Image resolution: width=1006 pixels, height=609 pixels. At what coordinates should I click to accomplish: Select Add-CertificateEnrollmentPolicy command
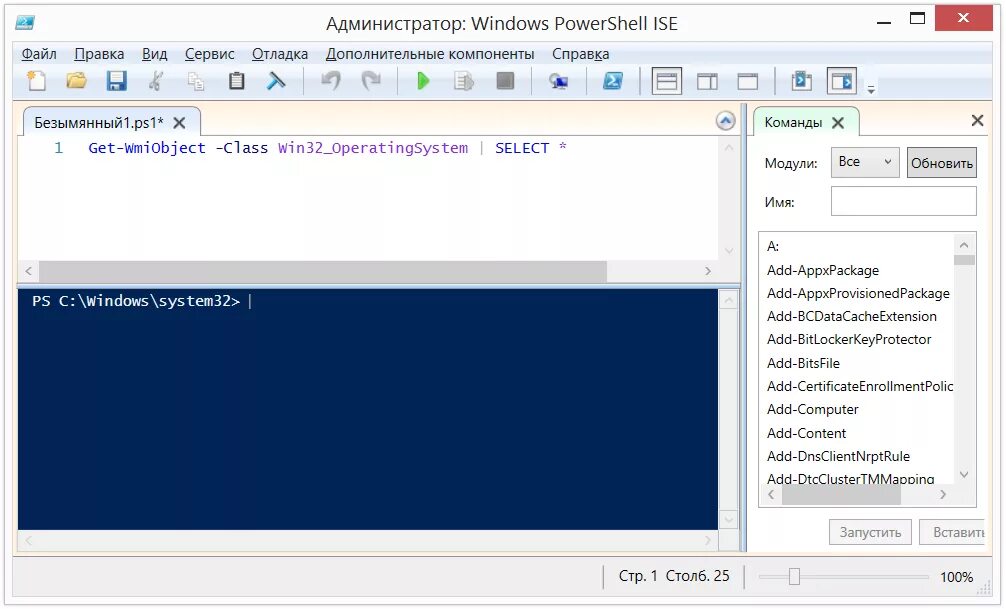(860, 386)
